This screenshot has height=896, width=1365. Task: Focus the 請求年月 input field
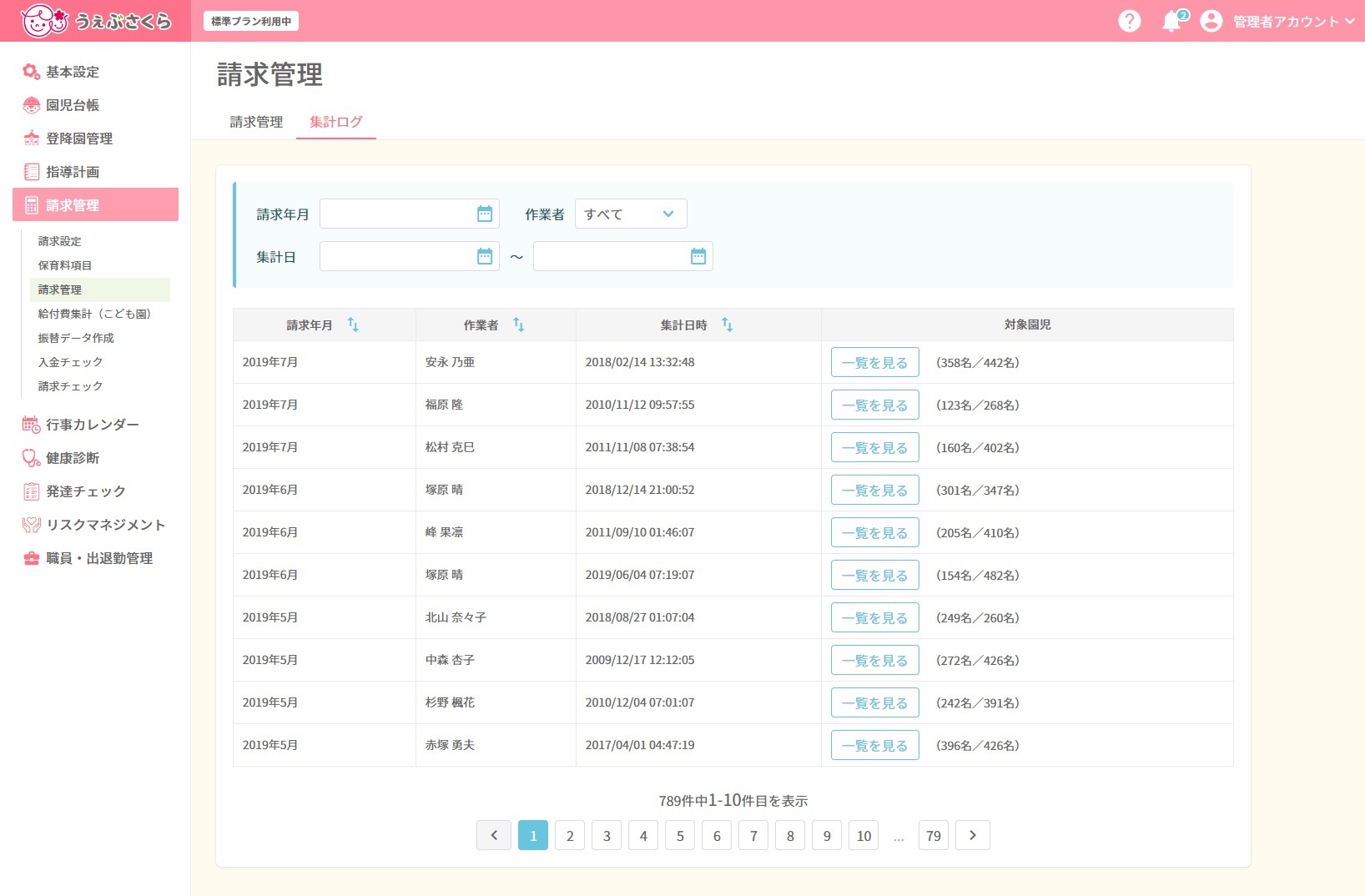click(410, 214)
